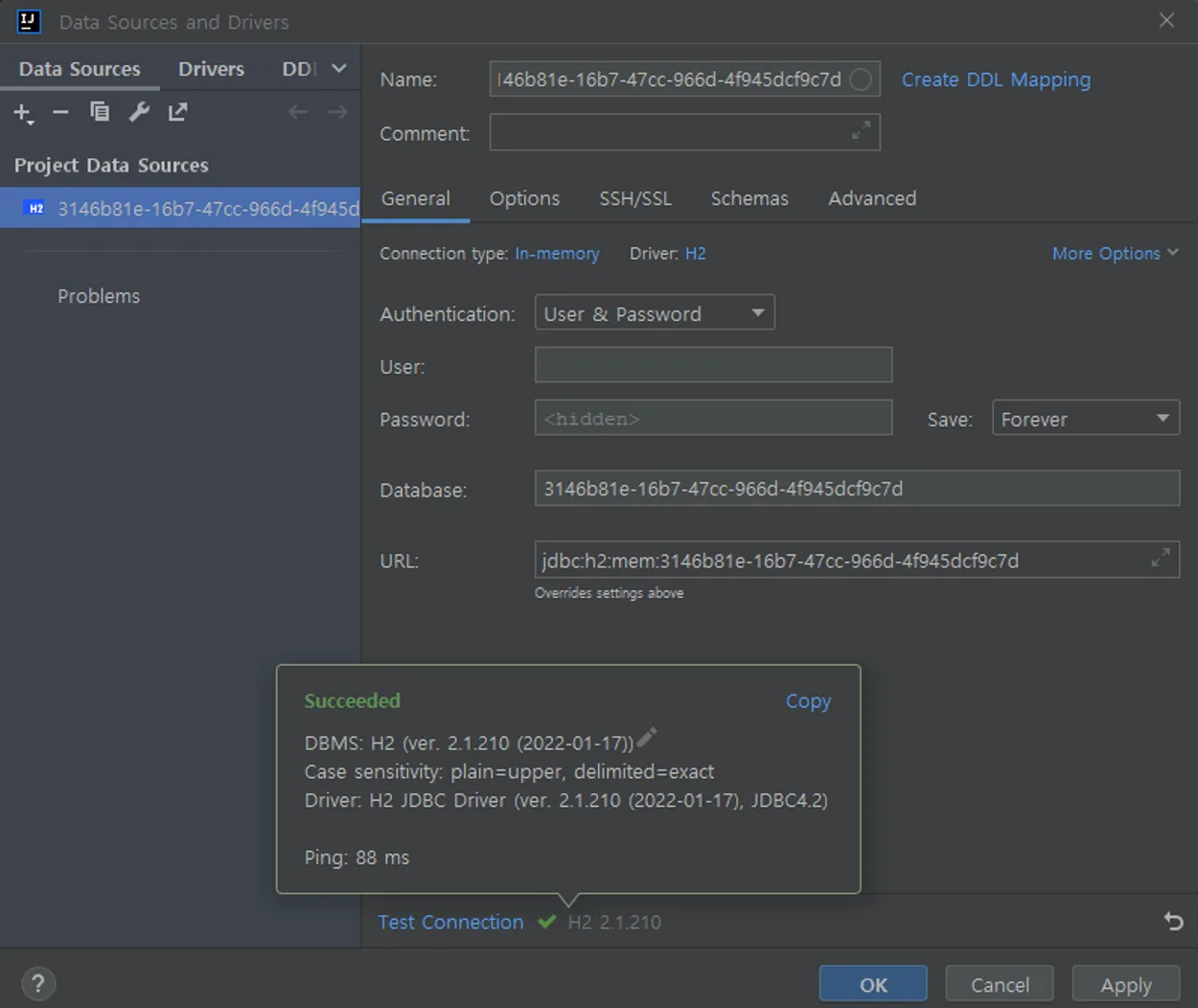Open driver settings with wrench icon
The height and width of the screenshot is (1008, 1198).
(139, 112)
